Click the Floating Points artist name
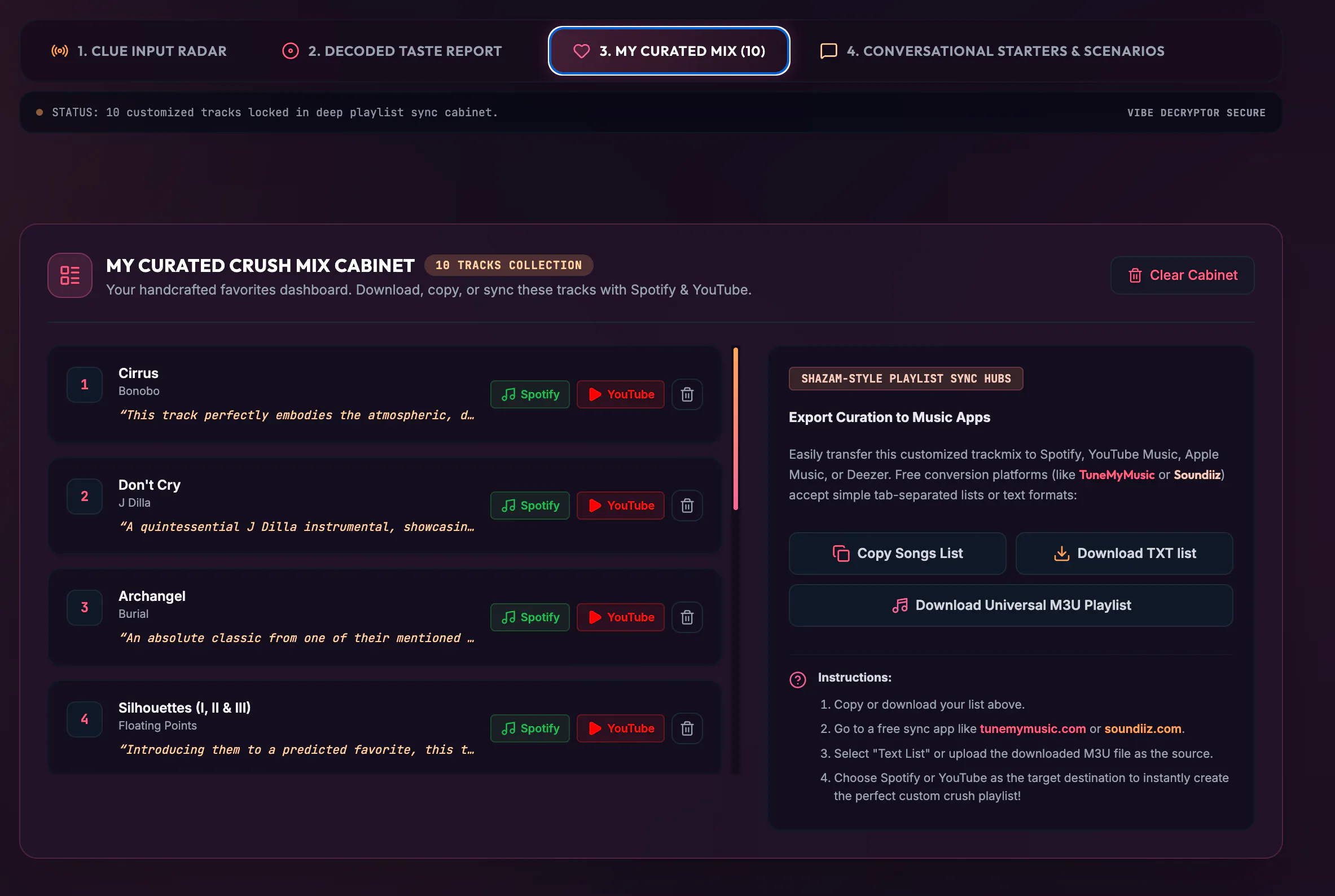 157,725
